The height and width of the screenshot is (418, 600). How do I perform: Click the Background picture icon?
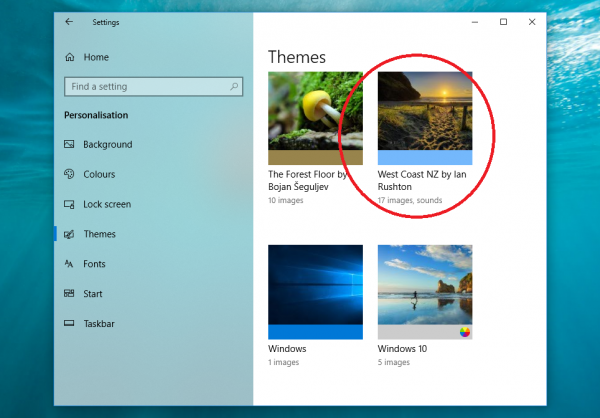[69, 144]
